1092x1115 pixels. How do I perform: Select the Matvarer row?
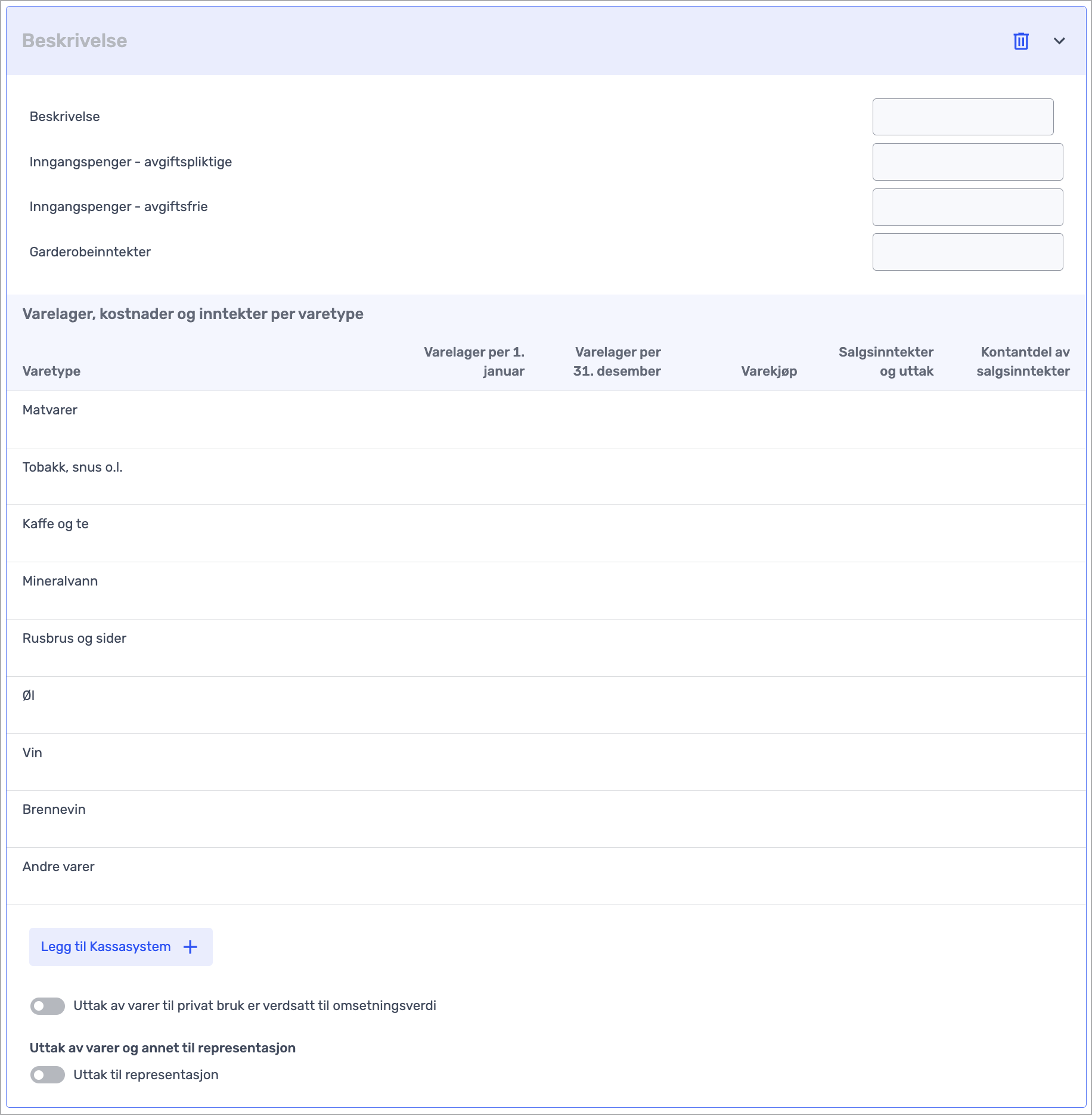coord(546,420)
